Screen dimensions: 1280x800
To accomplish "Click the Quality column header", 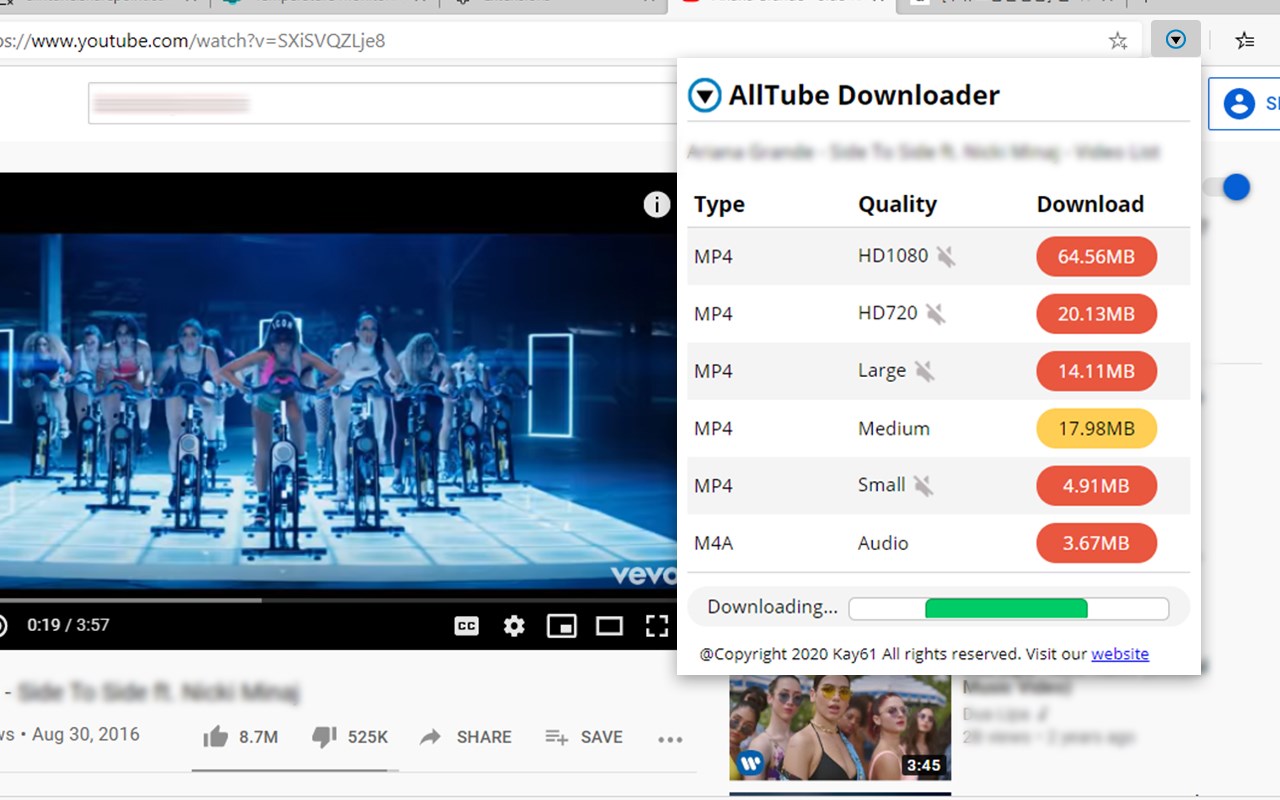I will pyautogui.click(x=897, y=204).
